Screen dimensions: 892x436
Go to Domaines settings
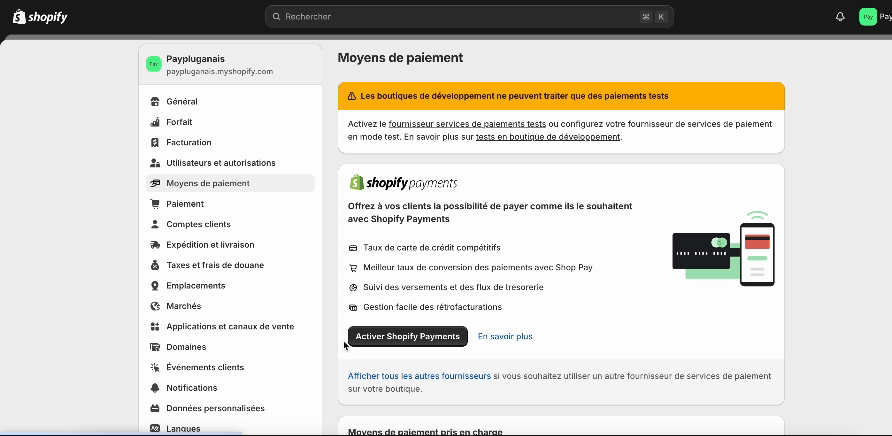click(x=230, y=347)
